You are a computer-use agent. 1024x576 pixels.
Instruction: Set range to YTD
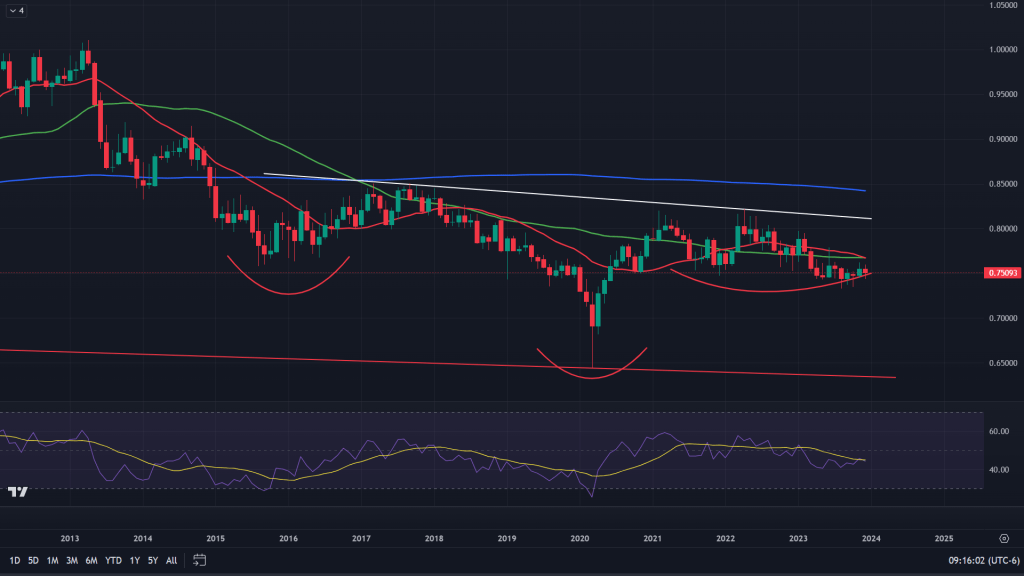click(x=113, y=560)
